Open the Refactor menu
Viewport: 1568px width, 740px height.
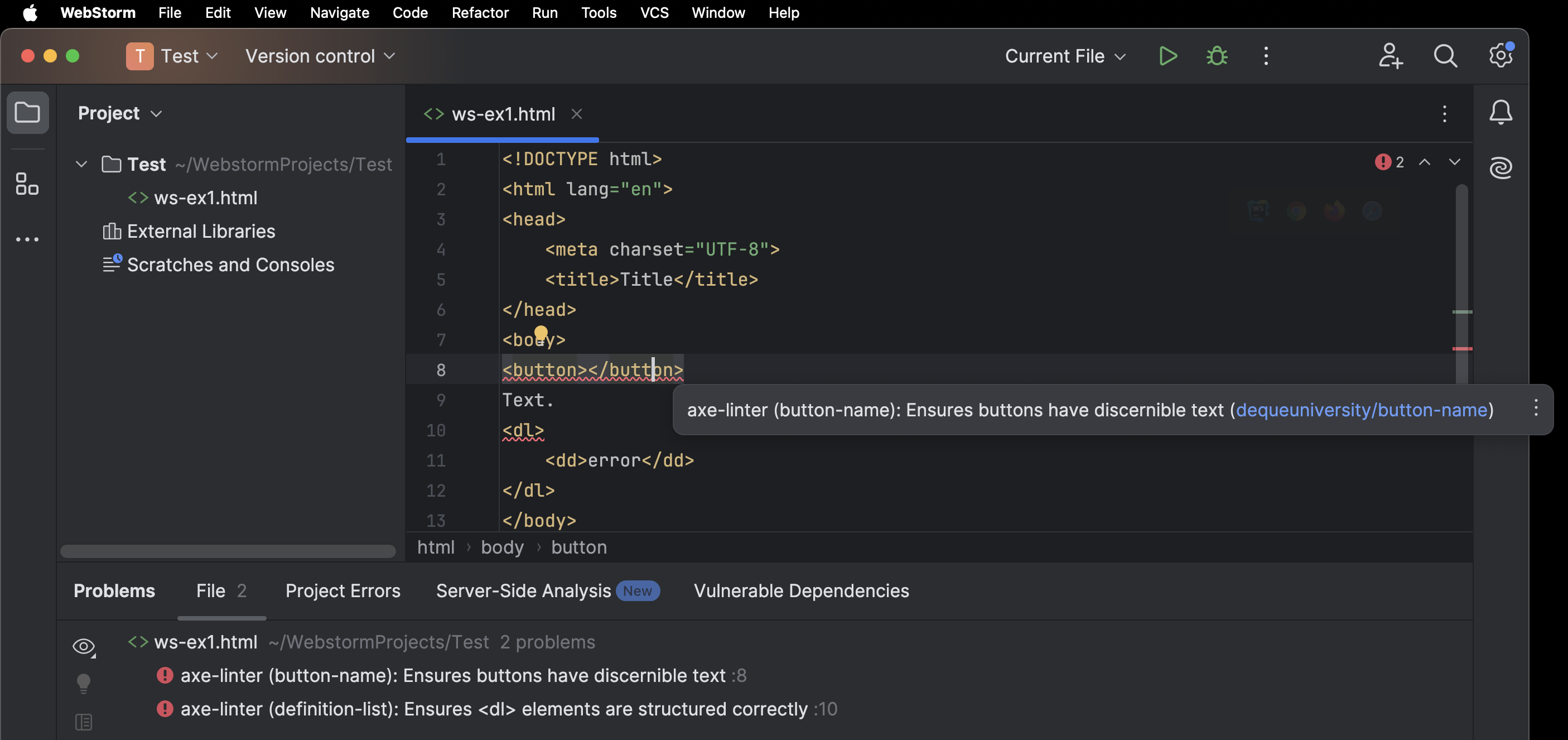(480, 12)
